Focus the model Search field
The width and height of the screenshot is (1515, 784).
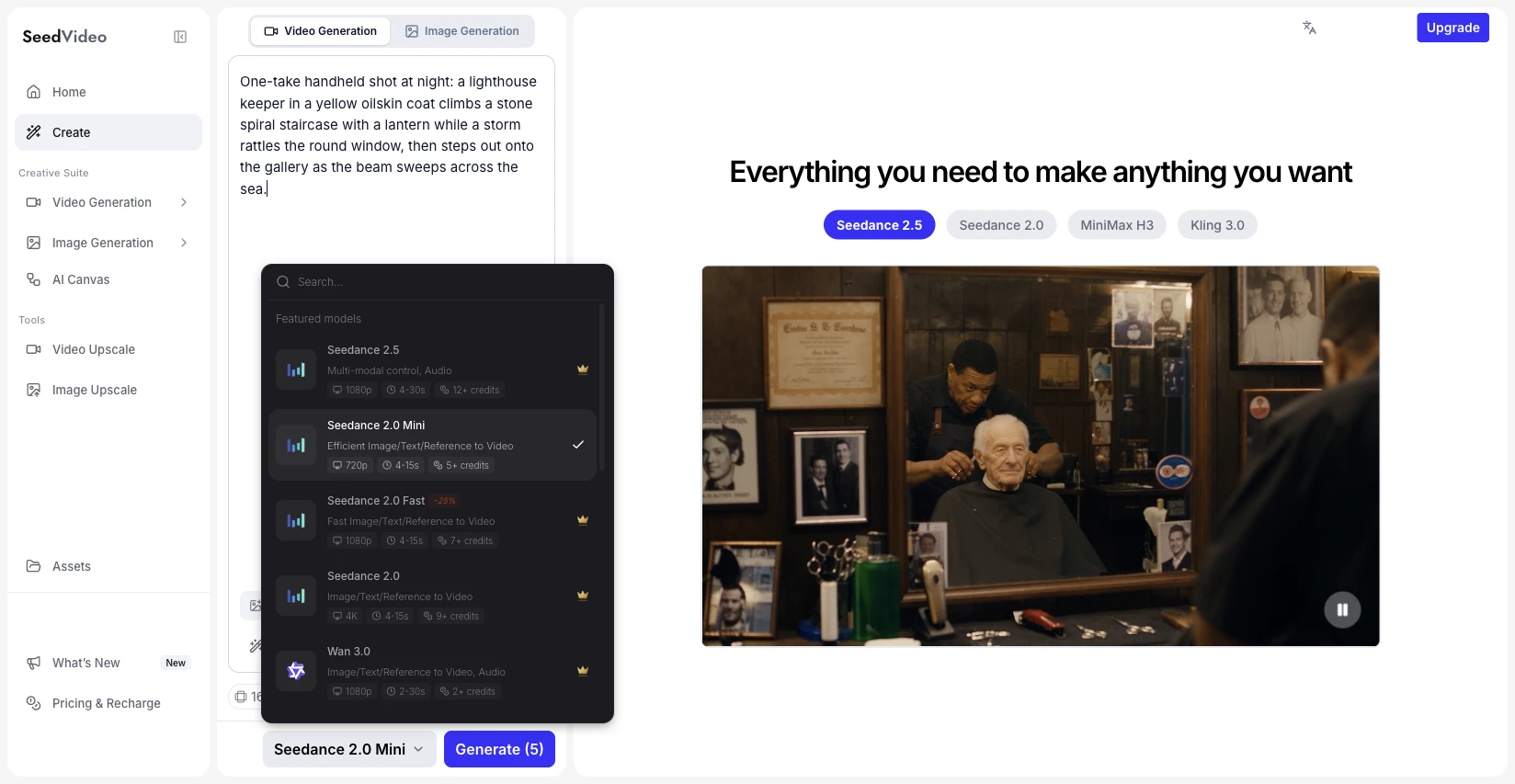coord(438,282)
